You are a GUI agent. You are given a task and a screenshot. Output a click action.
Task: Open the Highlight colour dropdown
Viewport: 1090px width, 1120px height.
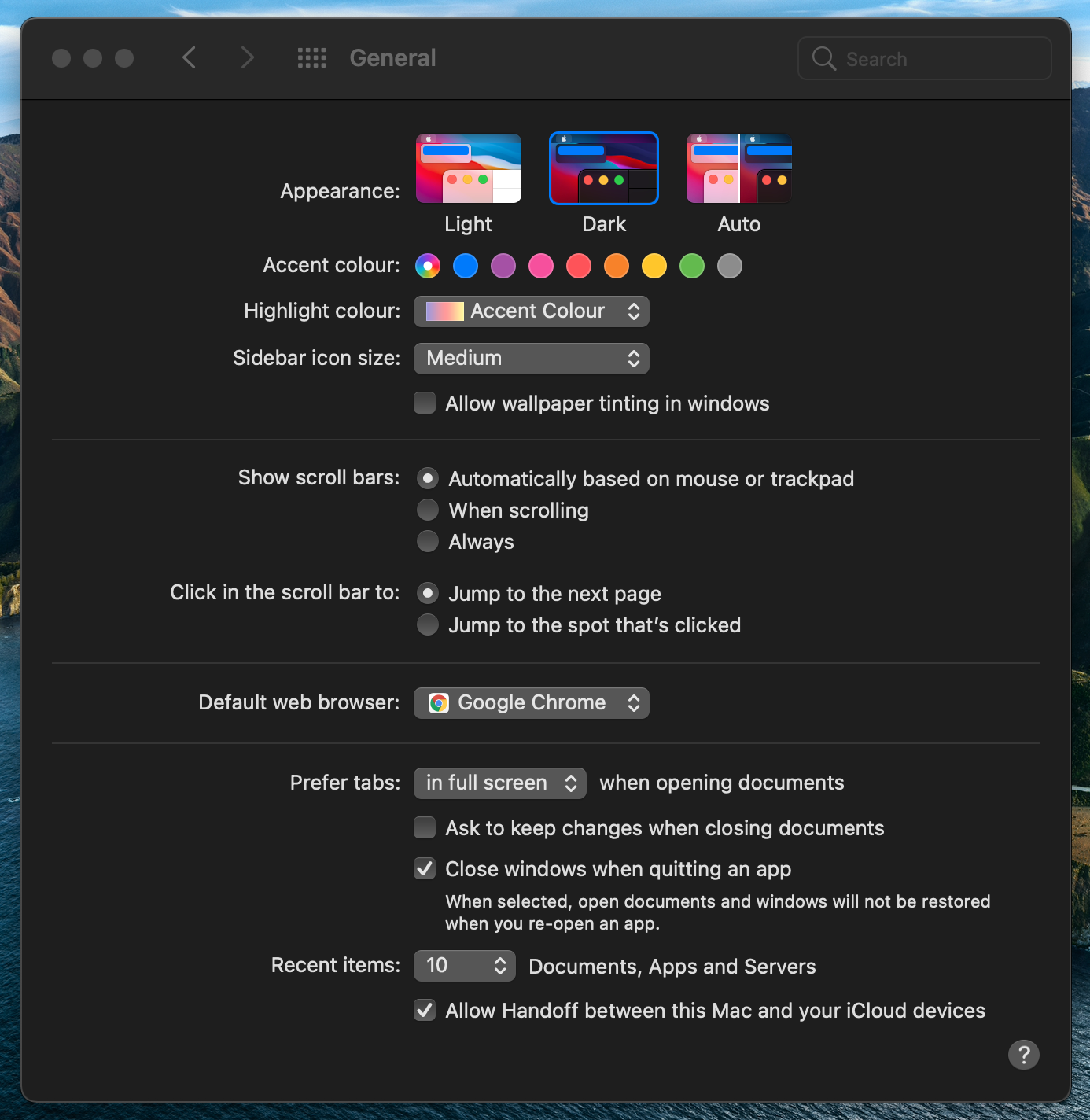(x=532, y=311)
